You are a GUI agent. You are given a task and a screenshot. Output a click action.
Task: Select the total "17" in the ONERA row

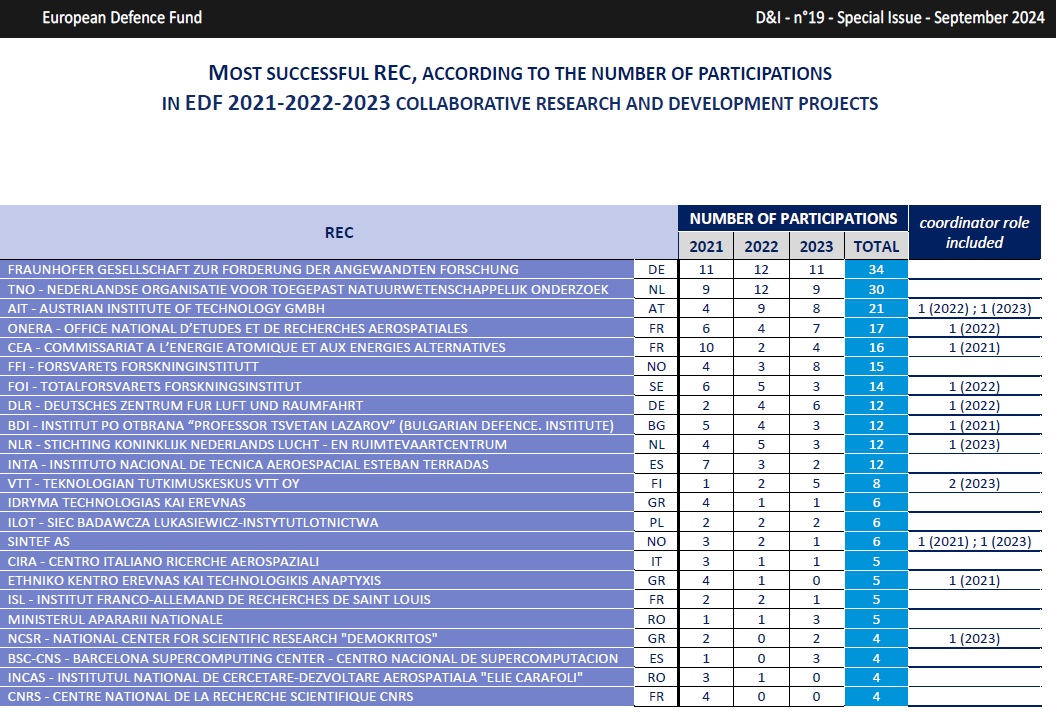pyautogui.click(x=876, y=329)
